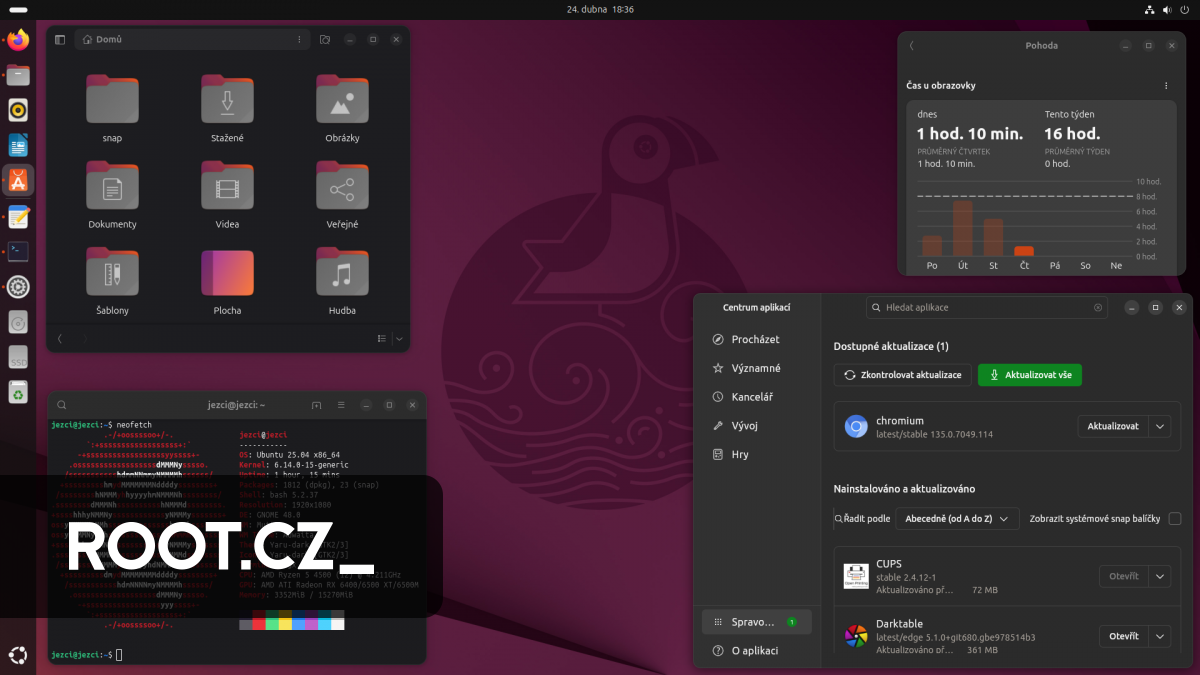The width and height of the screenshot is (1200, 675).
Task: Toggle the list view icon in Files window
Action: [x=381, y=339]
